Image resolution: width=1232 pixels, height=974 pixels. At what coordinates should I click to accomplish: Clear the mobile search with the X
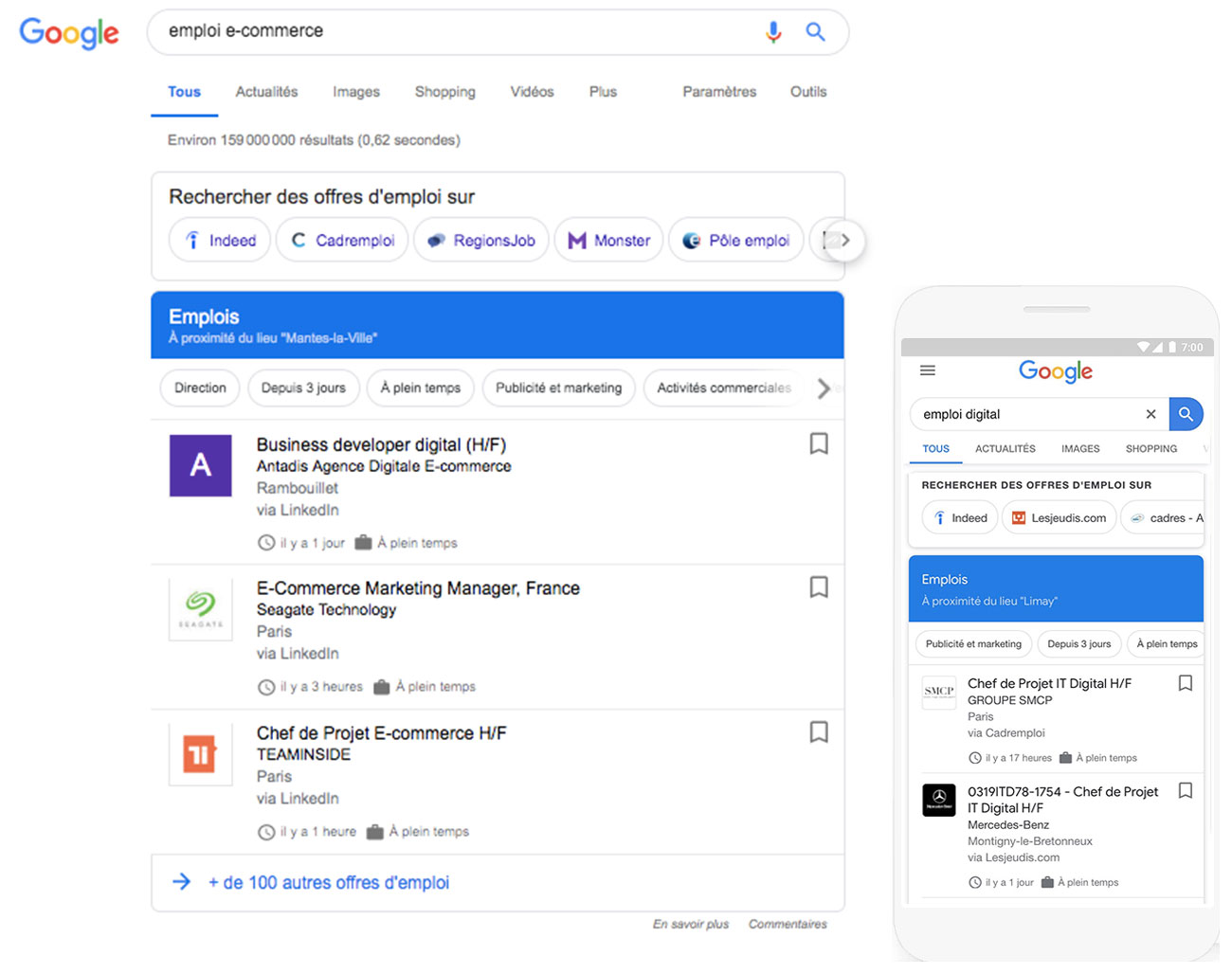tap(1150, 414)
